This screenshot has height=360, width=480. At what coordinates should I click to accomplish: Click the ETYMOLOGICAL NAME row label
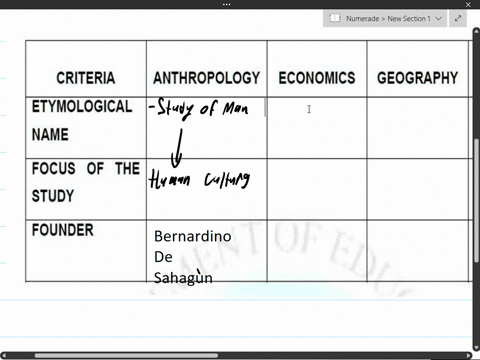pos(82,120)
